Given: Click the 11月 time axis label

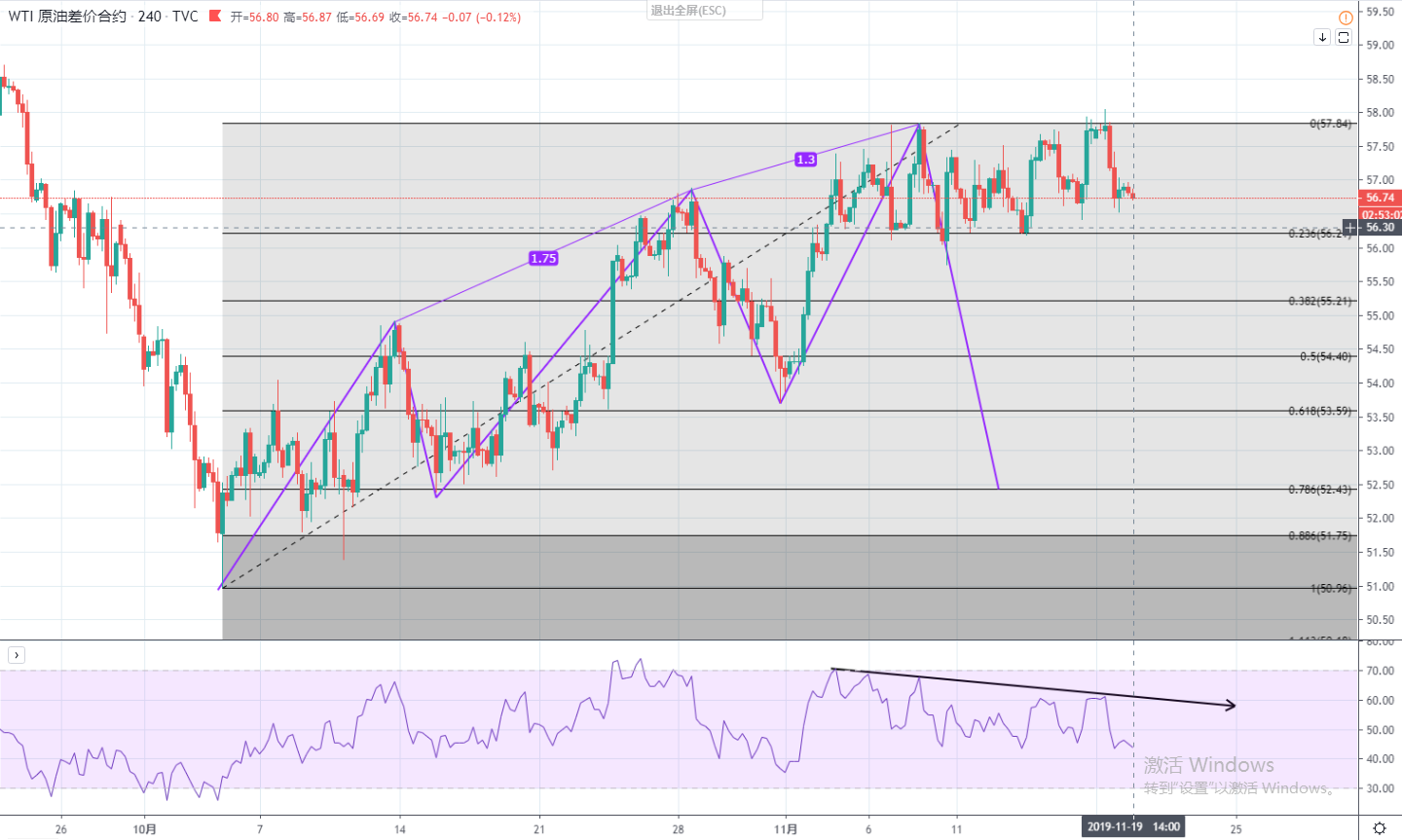Looking at the screenshot, I should [786, 829].
